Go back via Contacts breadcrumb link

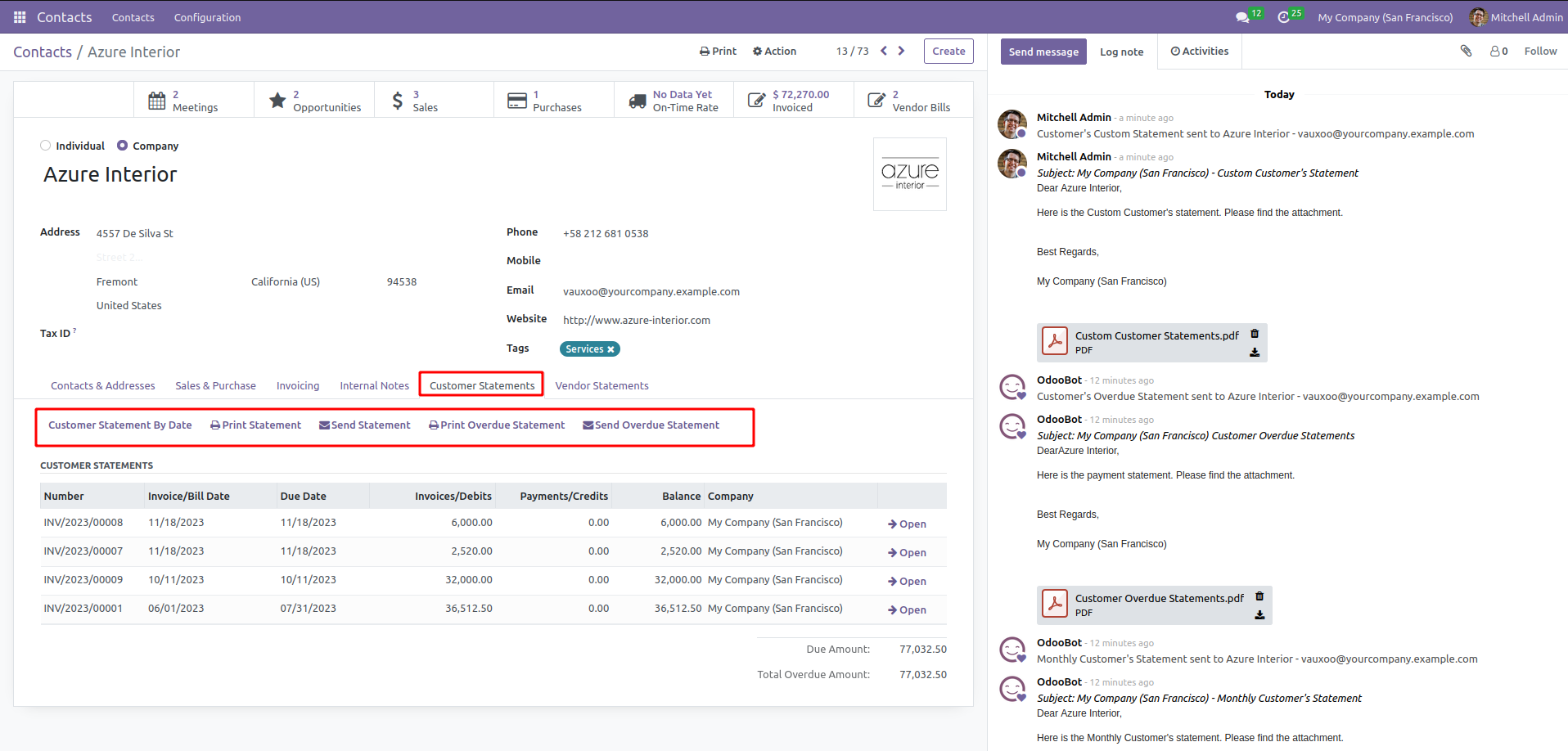pyautogui.click(x=43, y=52)
